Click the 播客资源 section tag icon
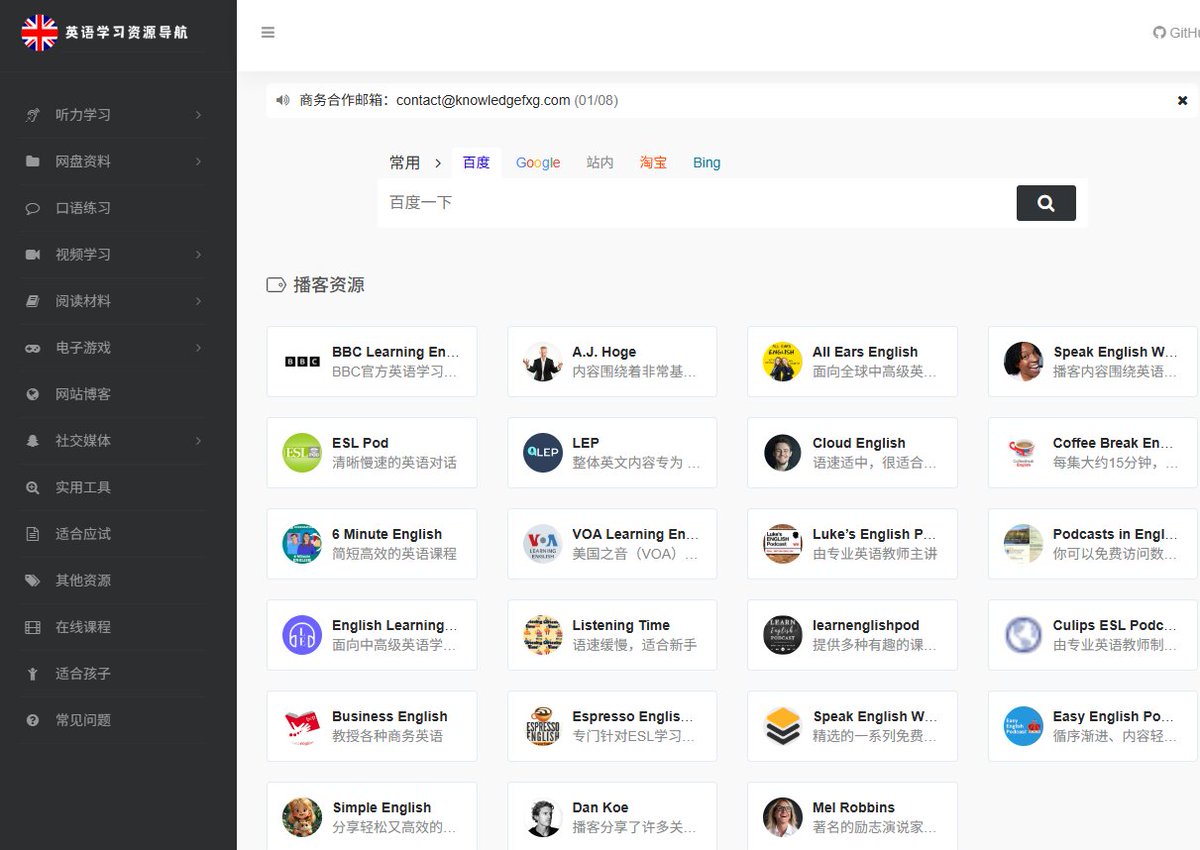This screenshot has width=1200, height=850. click(276, 285)
